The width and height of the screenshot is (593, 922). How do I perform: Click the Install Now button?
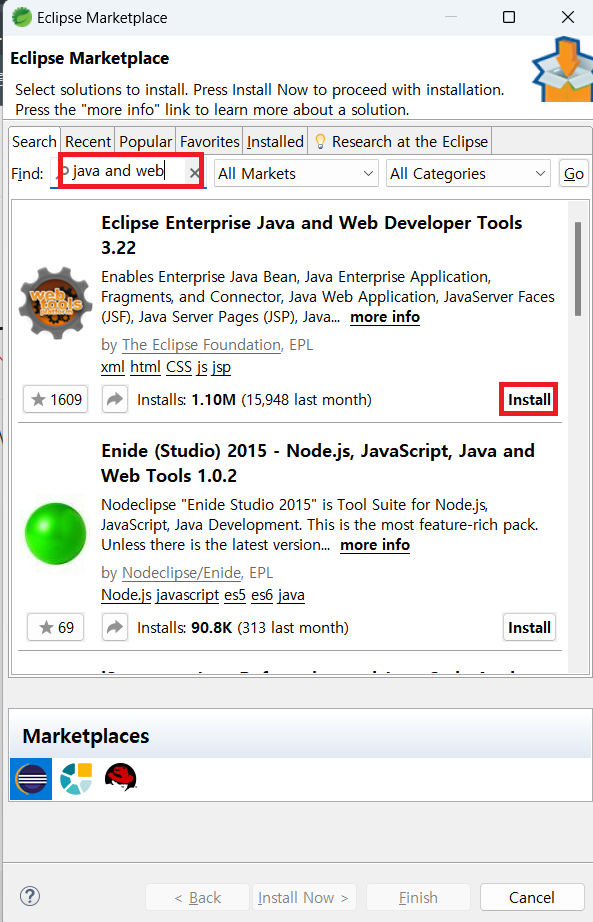pyautogui.click(x=303, y=897)
